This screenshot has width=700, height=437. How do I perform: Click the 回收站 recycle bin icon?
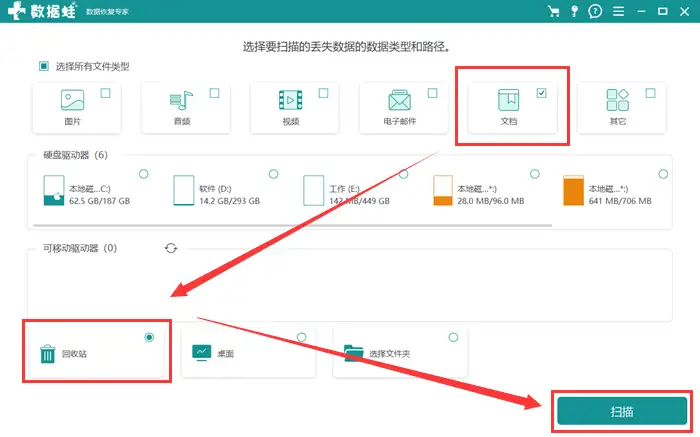click(x=48, y=354)
